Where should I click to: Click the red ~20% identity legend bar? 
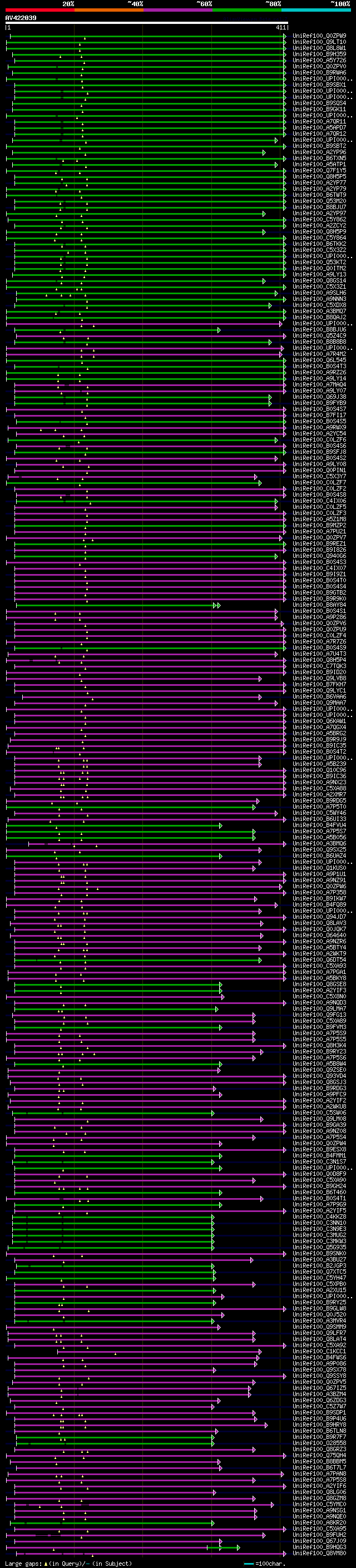tap(39, 10)
